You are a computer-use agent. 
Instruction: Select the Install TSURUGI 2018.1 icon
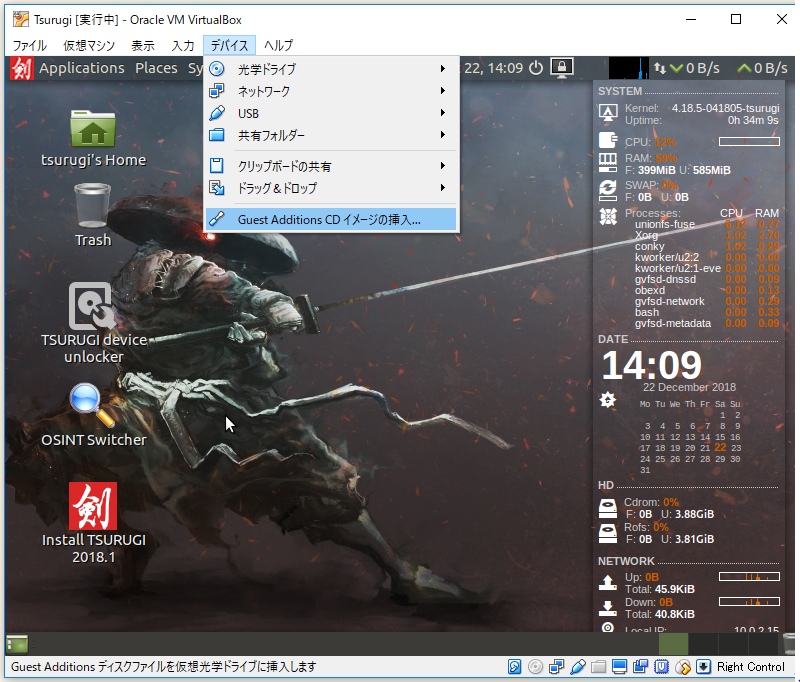click(x=93, y=523)
